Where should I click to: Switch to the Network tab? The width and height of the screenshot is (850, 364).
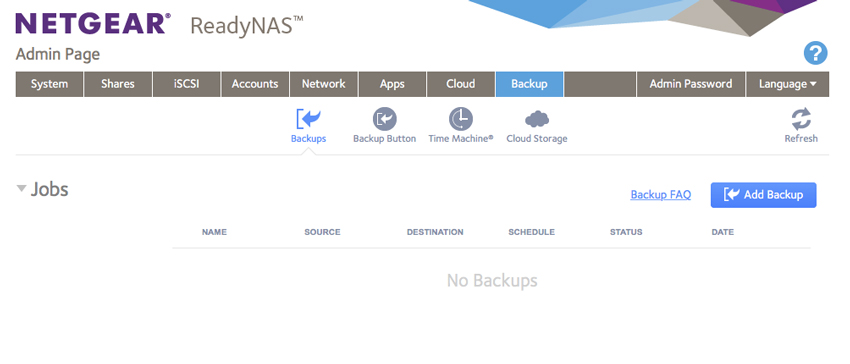(324, 84)
